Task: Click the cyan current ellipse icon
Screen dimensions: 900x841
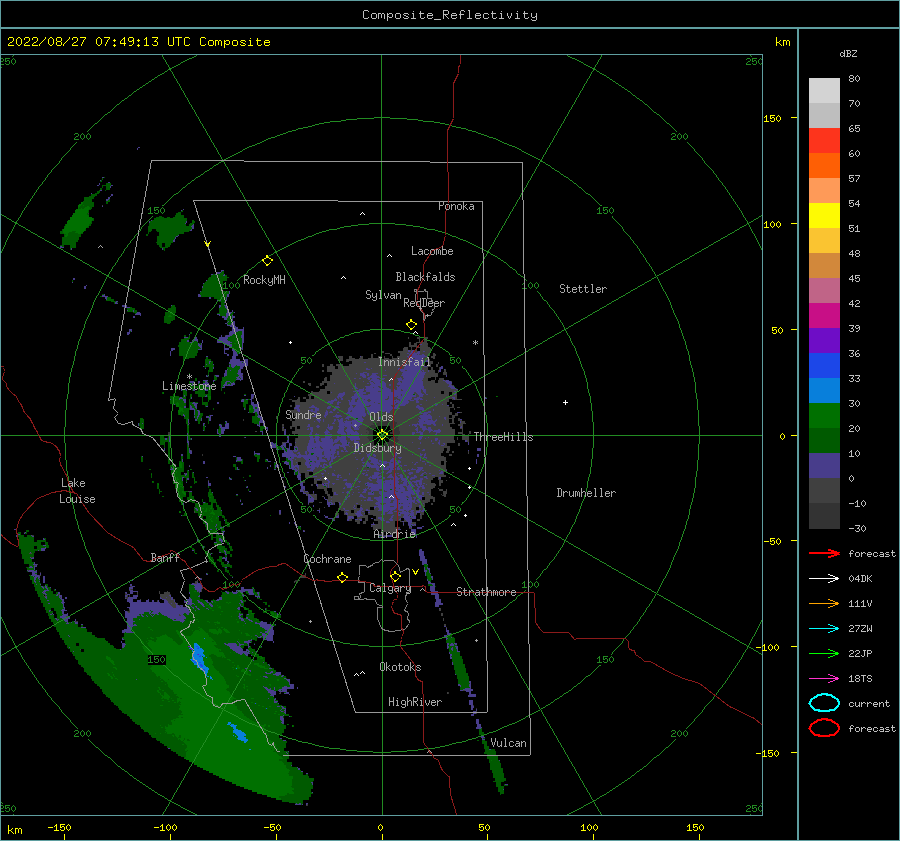Action: coord(824,703)
